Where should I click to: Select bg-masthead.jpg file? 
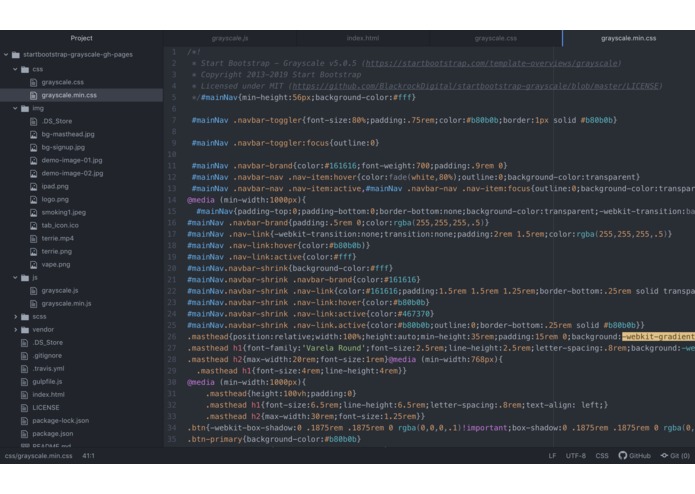(68, 134)
